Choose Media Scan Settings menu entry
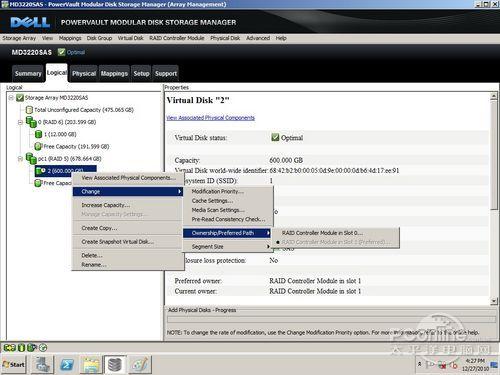Image resolution: width=500 pixels, height=375 pixels. coord(228,210)
